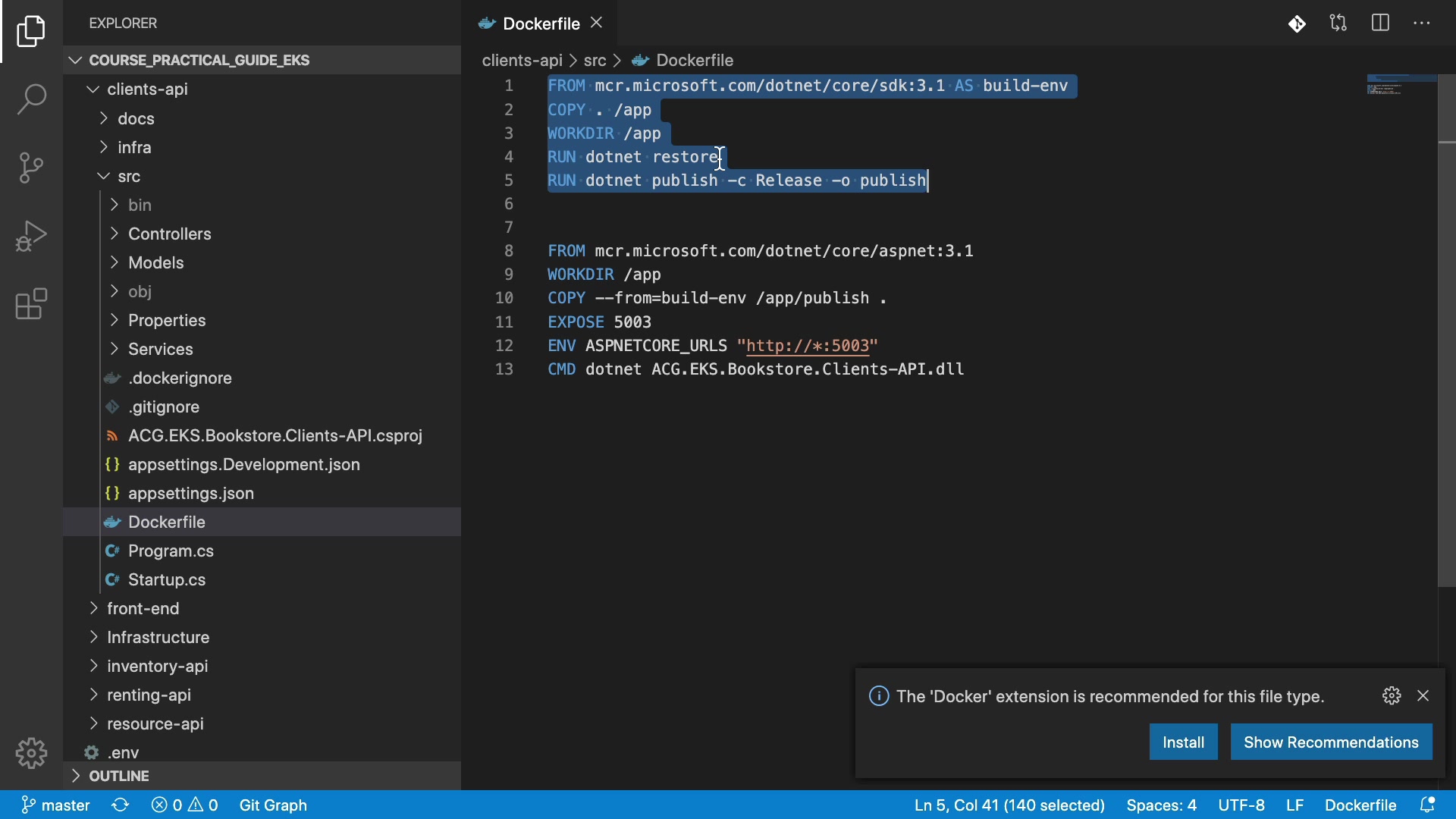Click the Manage gear icon

(x=31, y=753)
